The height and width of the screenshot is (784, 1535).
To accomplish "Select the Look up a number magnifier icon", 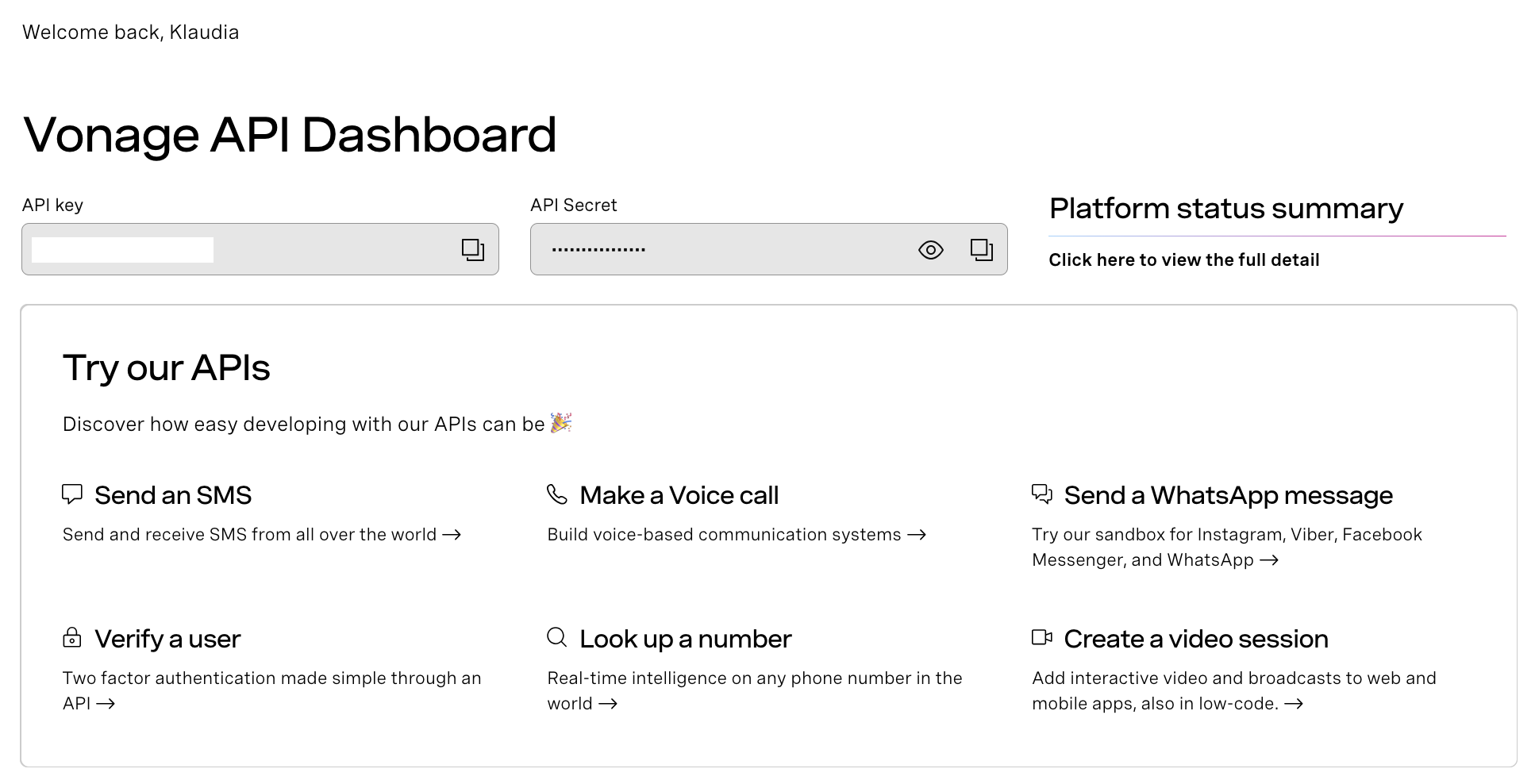I will (556, 637).
